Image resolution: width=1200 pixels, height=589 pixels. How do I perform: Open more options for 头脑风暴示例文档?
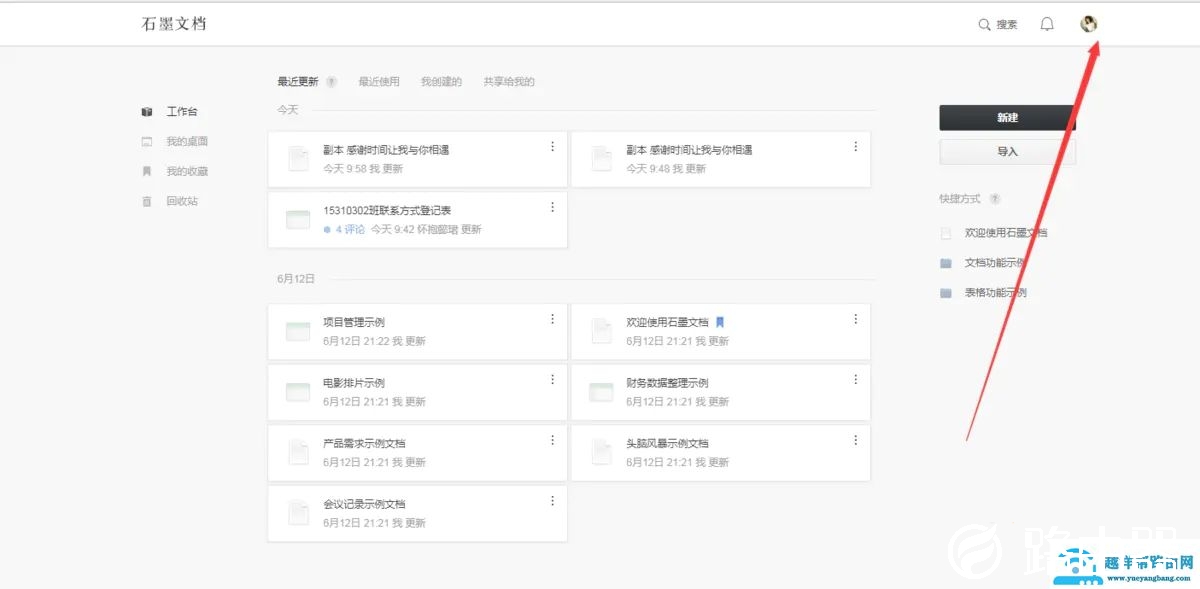855,440
